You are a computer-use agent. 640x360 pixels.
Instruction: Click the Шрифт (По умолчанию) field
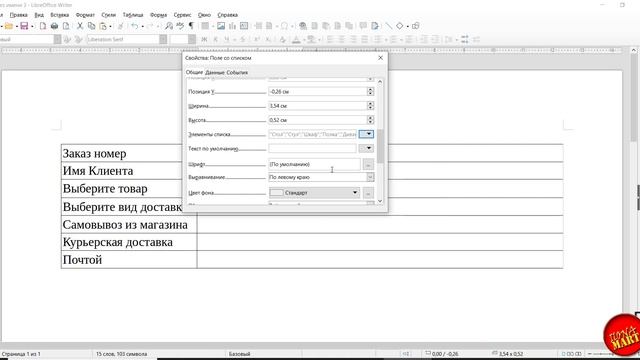(x=314, y=164)
